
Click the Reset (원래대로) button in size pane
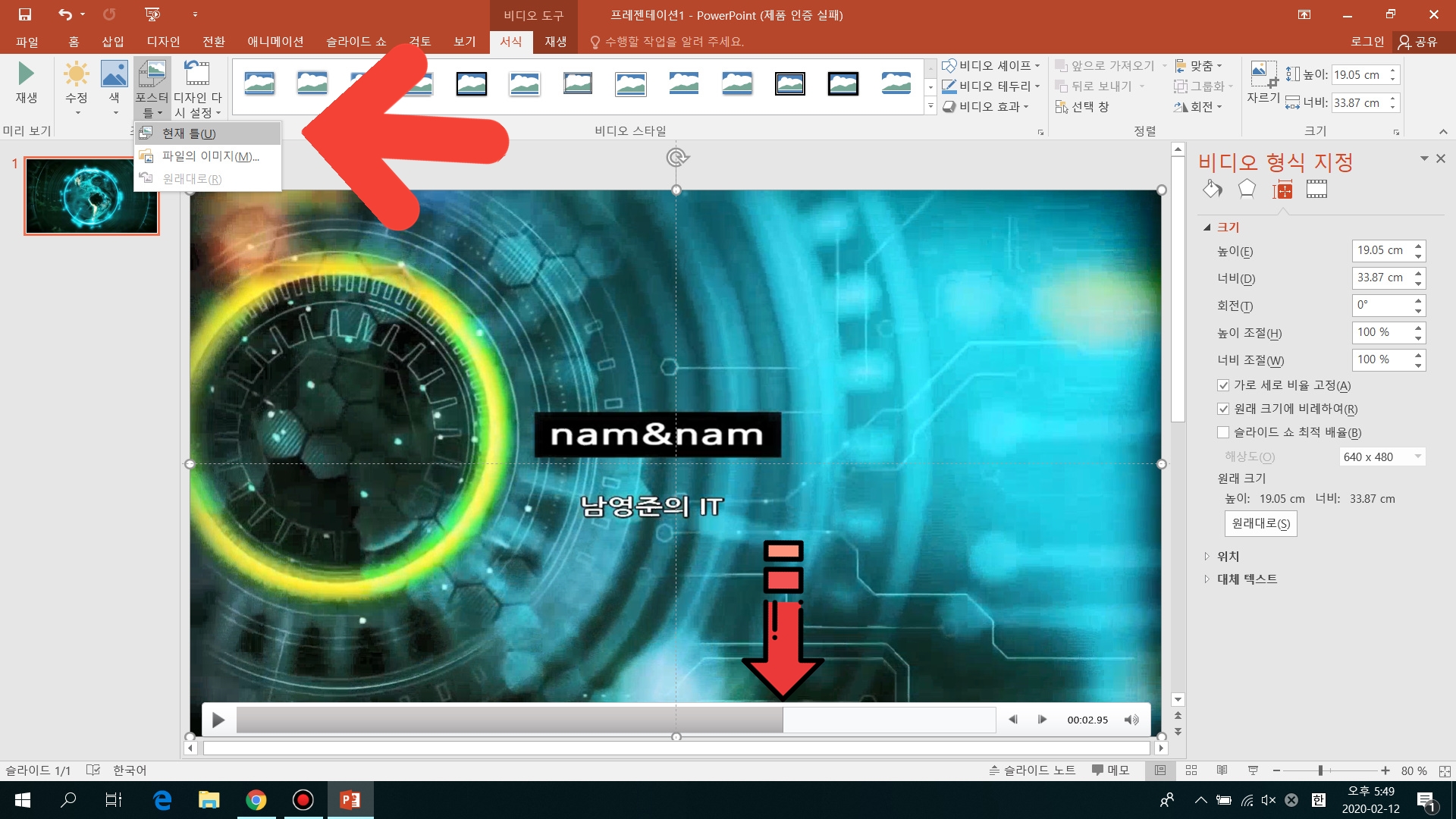click(x=1260, y=523)
